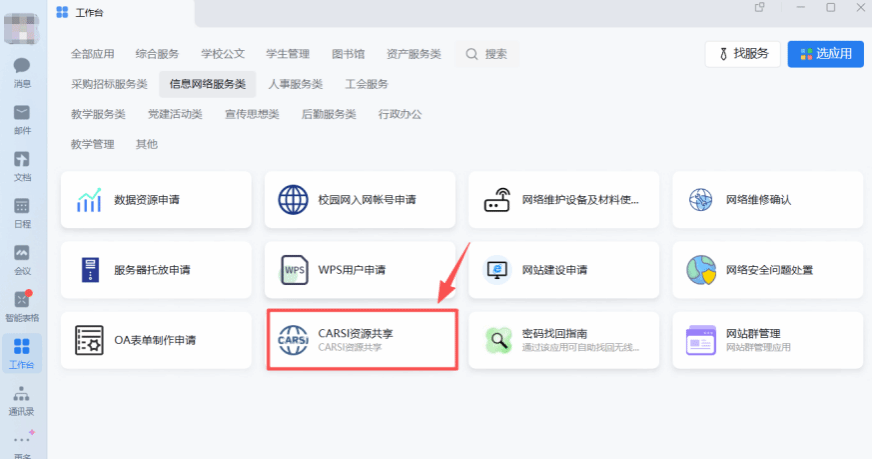The image size is (872, 459).
Task: Open 会议 (Meetings) in the sidebar
Action: point(22,258)
